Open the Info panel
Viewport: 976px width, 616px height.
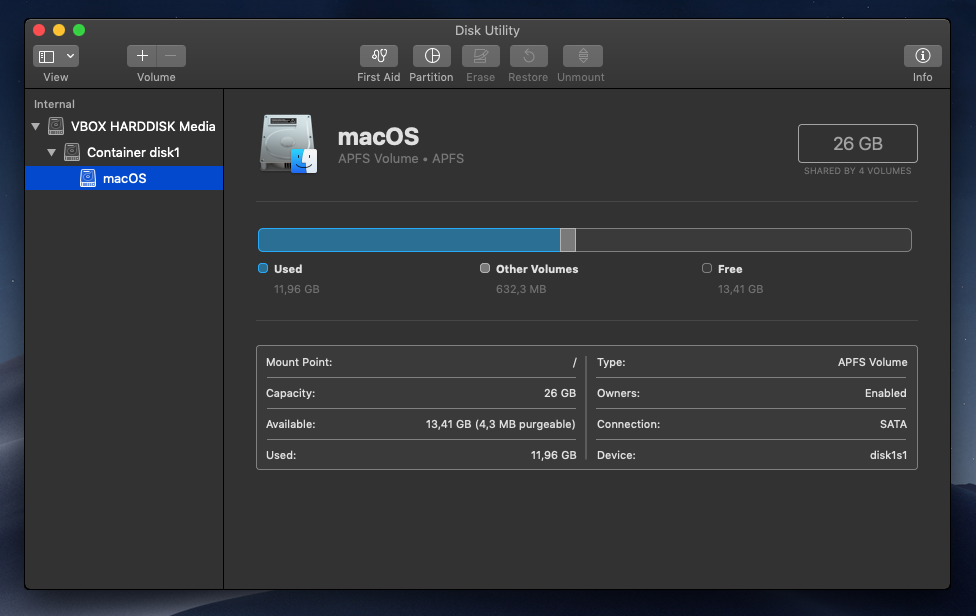[x=922, y=56]
